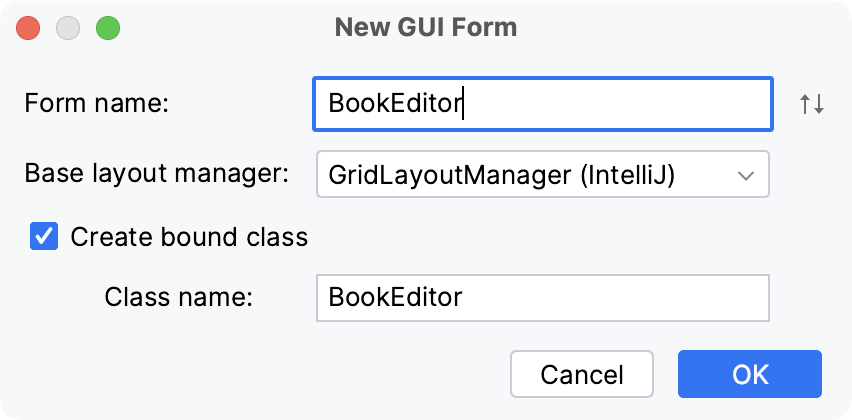Close the New GUI Form dialog
Image resolution: width=852 pixels, height=420 pixels.
pyautogui.click(x=28, y=27)
